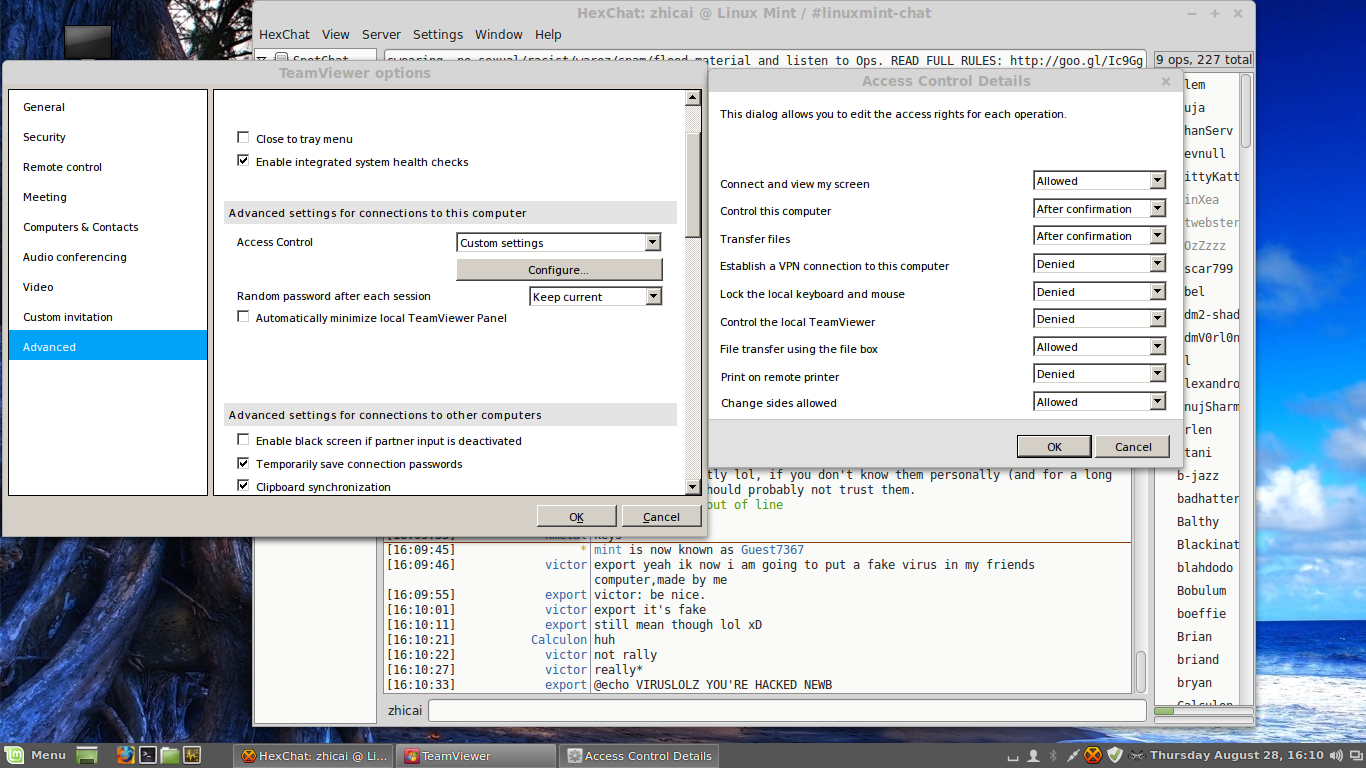This screenshot has height=768, width=1366.
Task: Click the Configure... button
Action: [x=559, y=270]
